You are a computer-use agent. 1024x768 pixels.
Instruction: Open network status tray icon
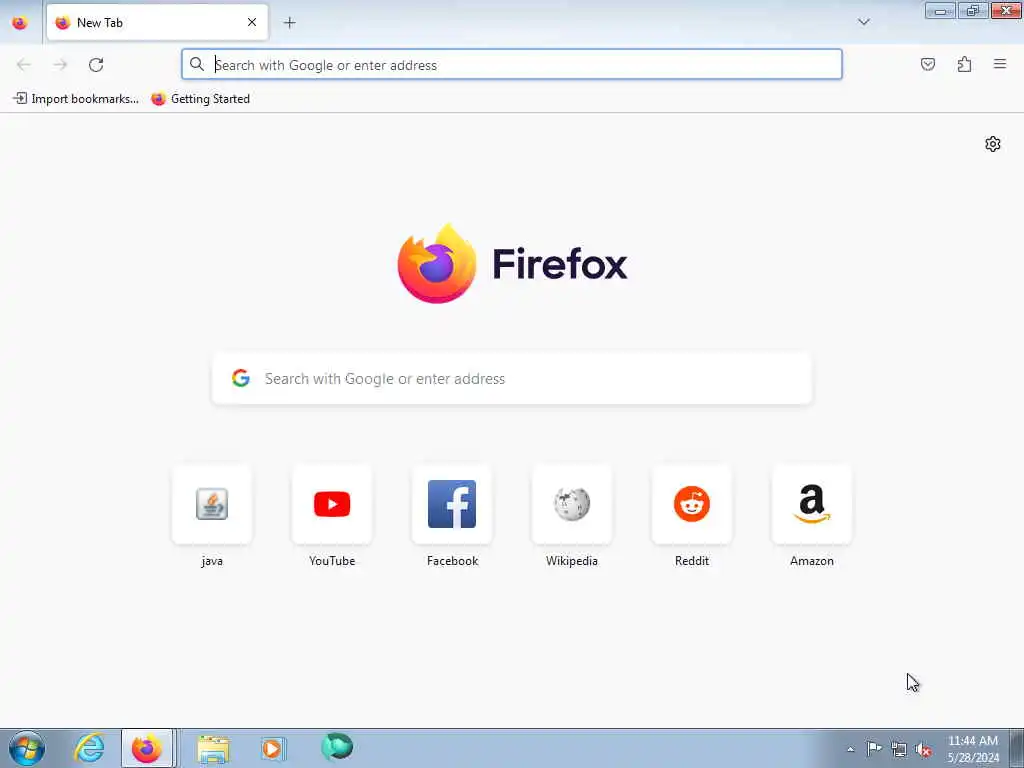pos(899,749)
